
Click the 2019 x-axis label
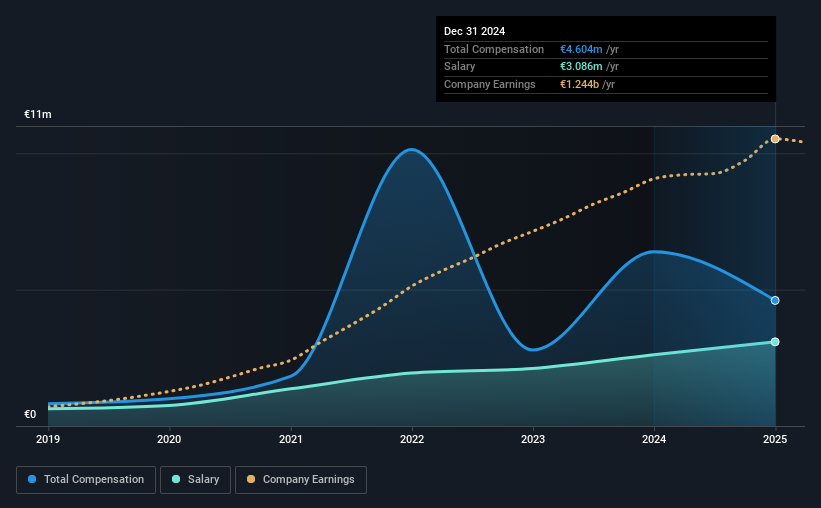point(48,439)
